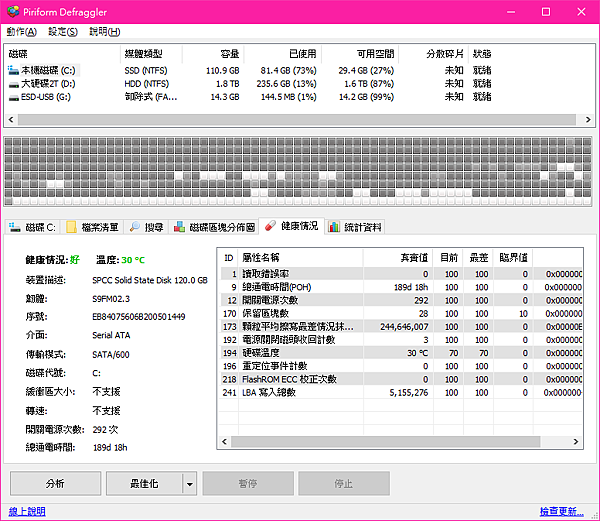Click the 分析 button
Viewport: 600px width, 521px height.
click(x=55, y=484)
